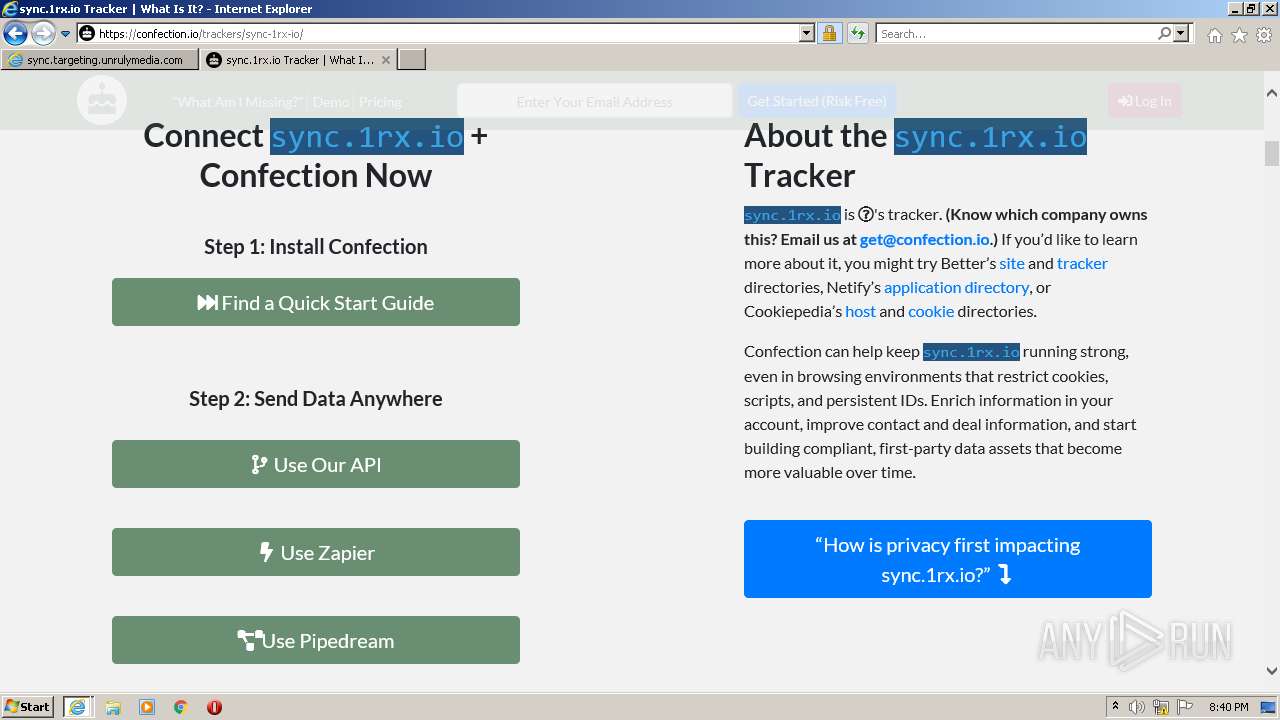
Task: Click the refresh page icon
Action: [857, 33]
